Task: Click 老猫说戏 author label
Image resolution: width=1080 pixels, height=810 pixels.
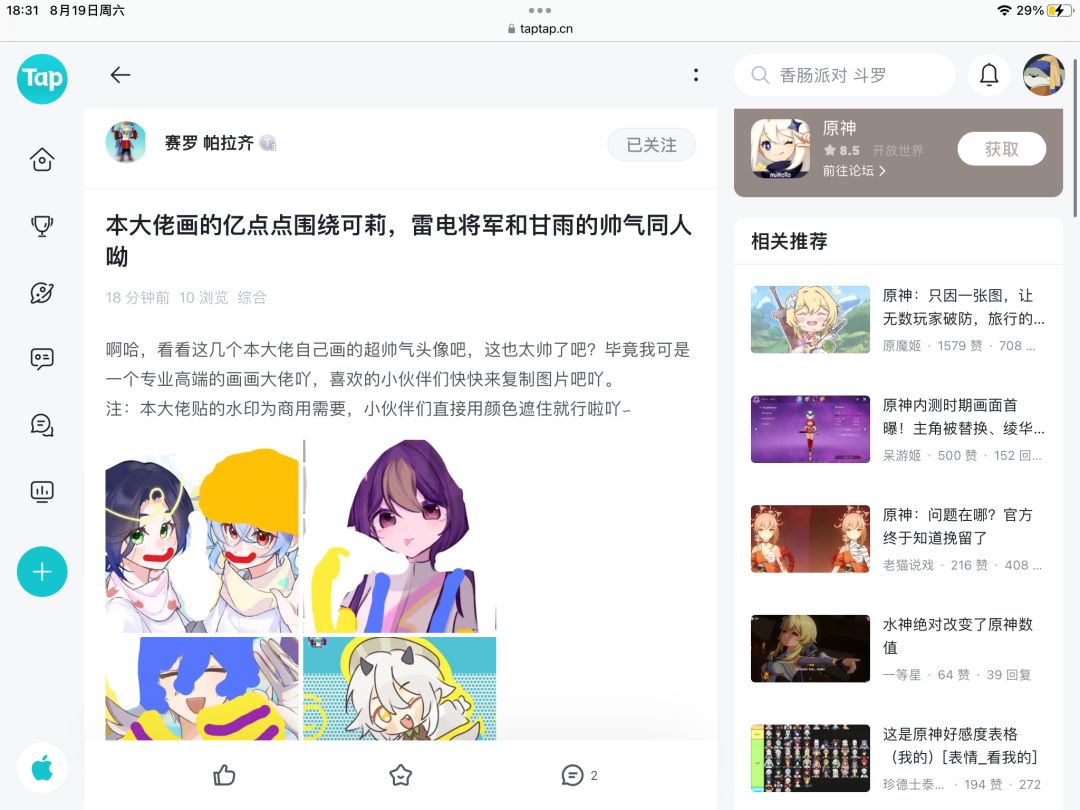Action: (x=908, y=565)
